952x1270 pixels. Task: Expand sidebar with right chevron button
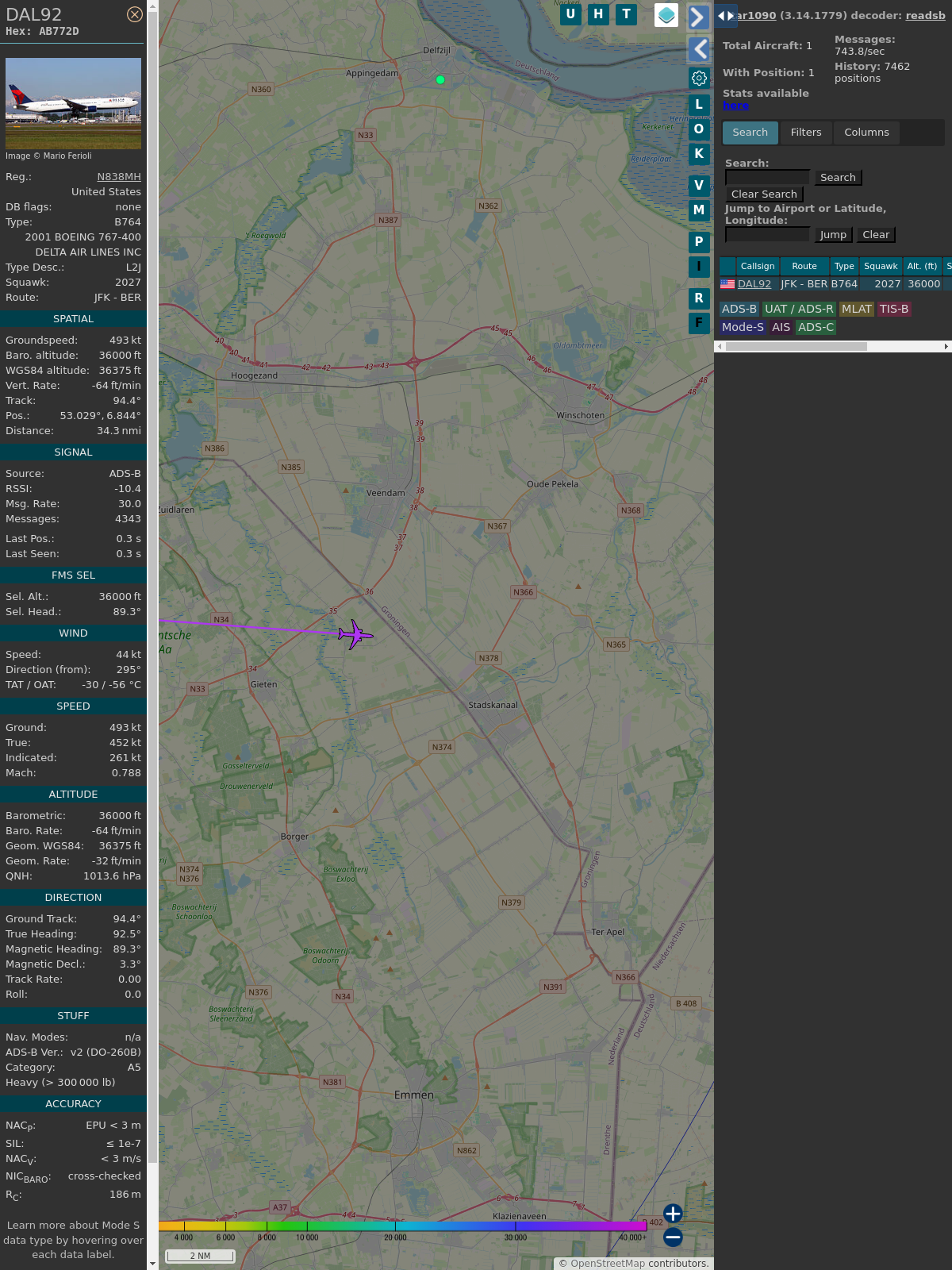coord(698,17)
